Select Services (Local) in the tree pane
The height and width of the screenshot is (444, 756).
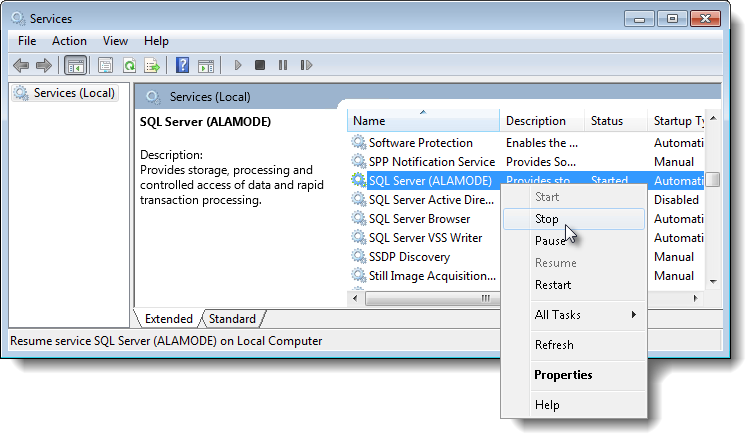click(x=67, y=93)
